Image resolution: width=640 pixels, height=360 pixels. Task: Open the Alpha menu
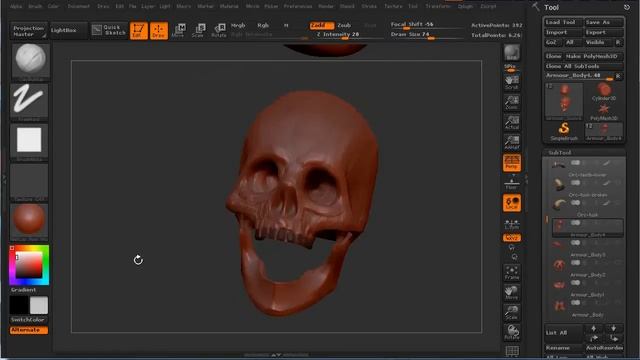[x=16, y=6]
